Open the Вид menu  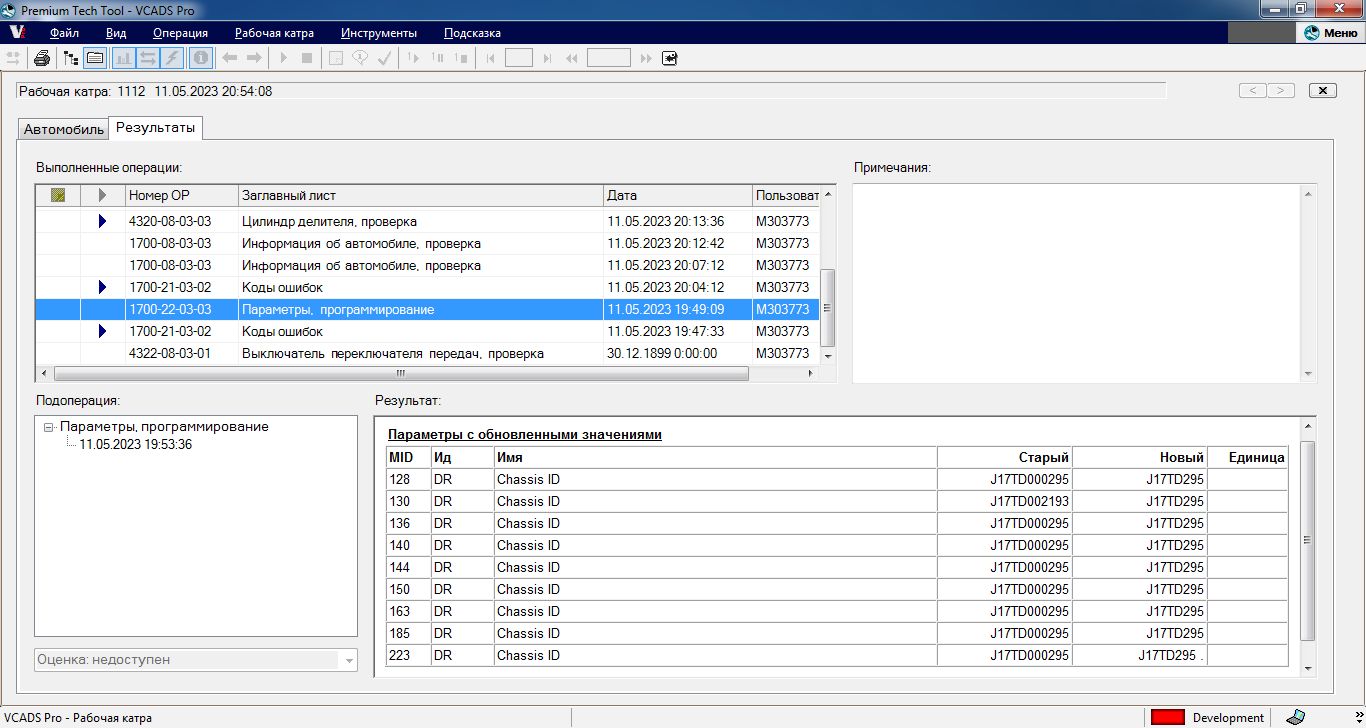click(x=116, y=33)
